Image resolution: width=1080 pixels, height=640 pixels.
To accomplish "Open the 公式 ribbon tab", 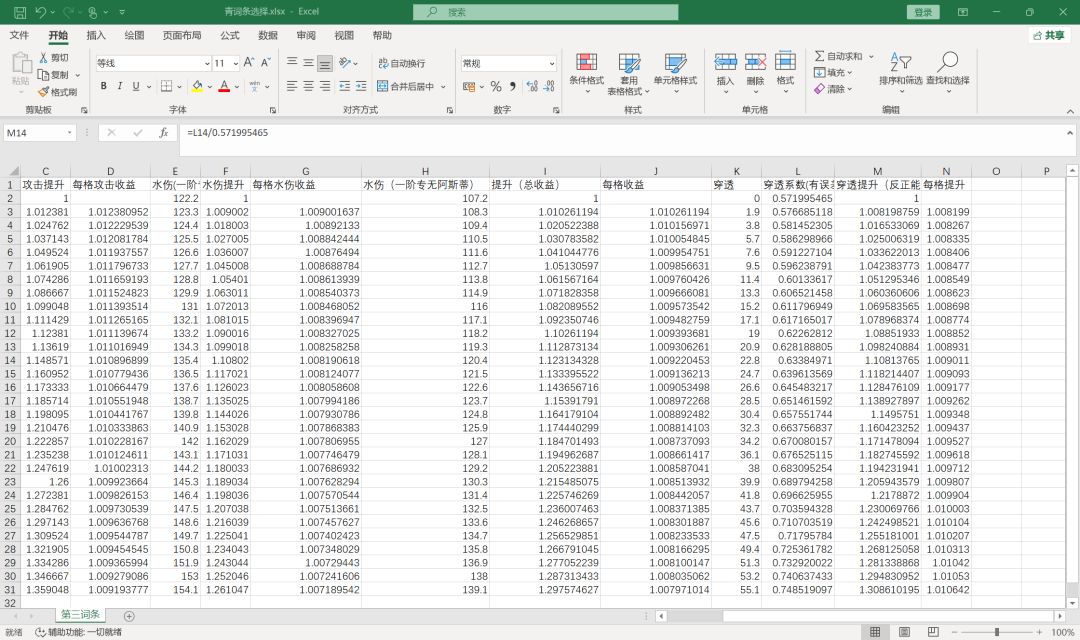I will click(229, 35).
